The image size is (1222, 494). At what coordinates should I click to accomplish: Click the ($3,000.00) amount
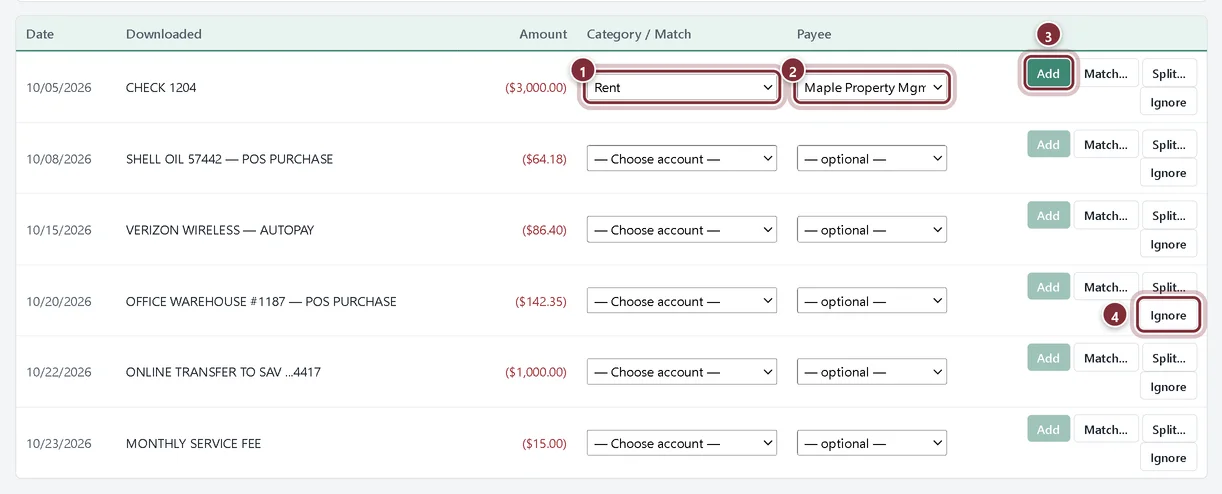point(536,88)
